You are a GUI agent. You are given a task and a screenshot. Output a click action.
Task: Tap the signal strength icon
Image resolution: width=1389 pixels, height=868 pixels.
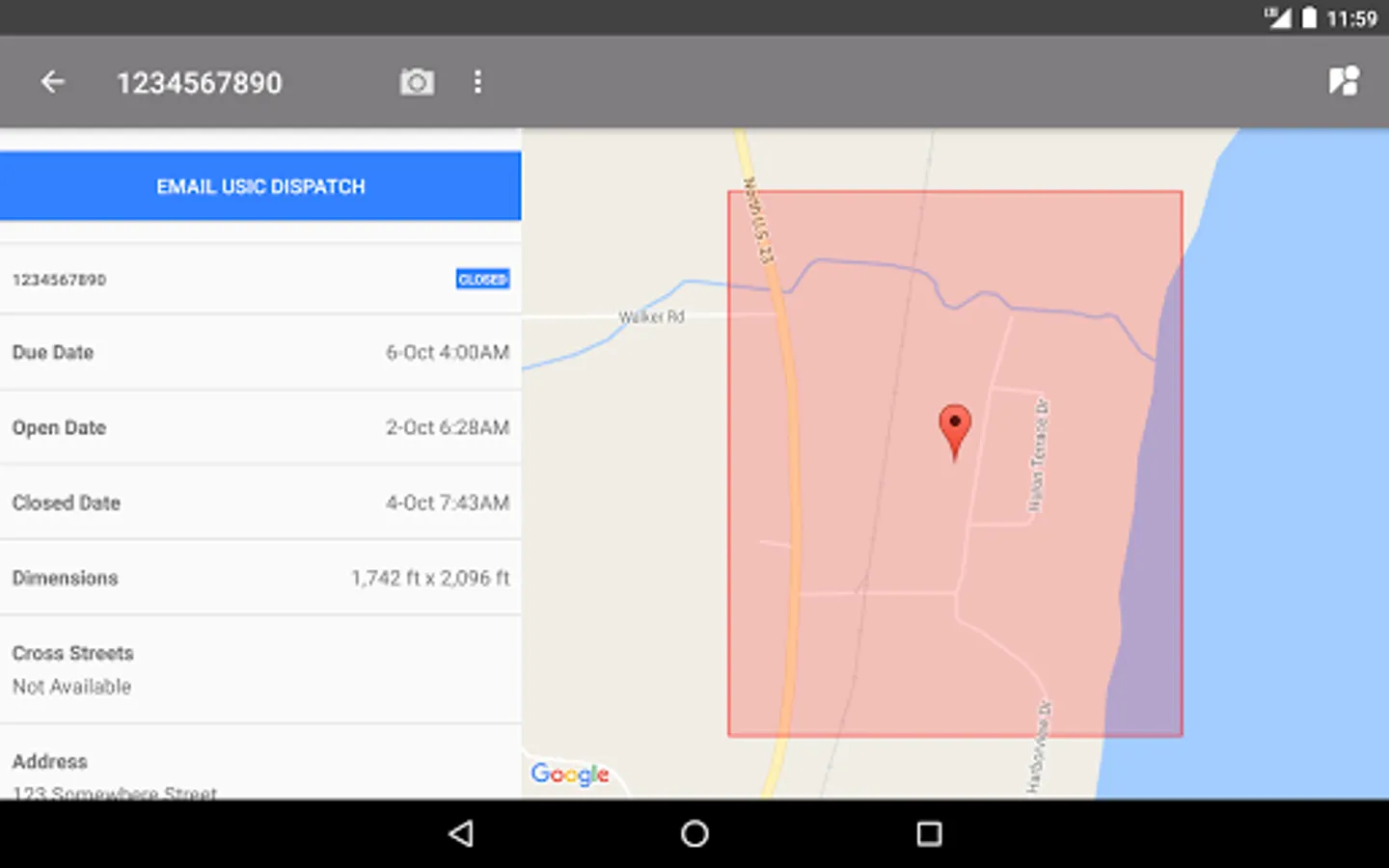tap(1278, 17)
